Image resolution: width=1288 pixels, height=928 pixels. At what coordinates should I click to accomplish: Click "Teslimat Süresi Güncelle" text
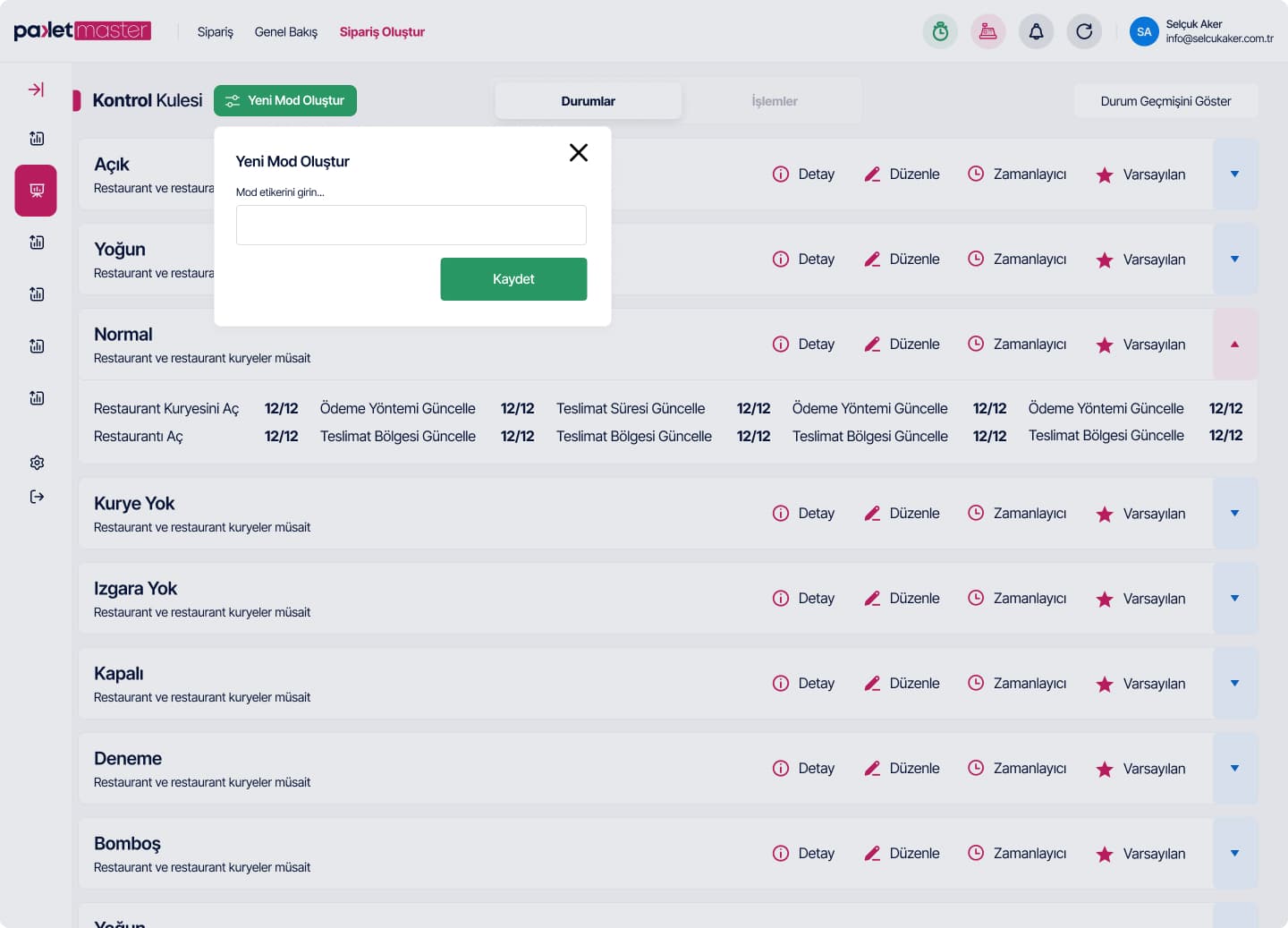pyautogui.click(x=631, y=408)
